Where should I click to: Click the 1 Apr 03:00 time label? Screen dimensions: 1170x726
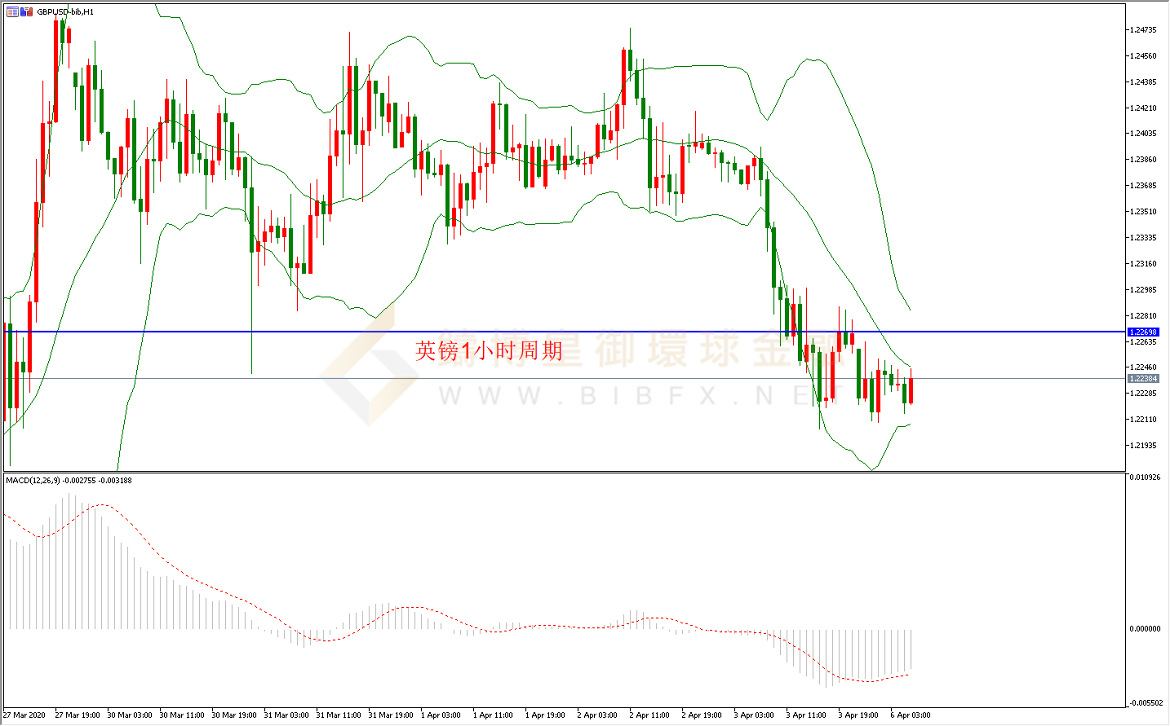441,715
